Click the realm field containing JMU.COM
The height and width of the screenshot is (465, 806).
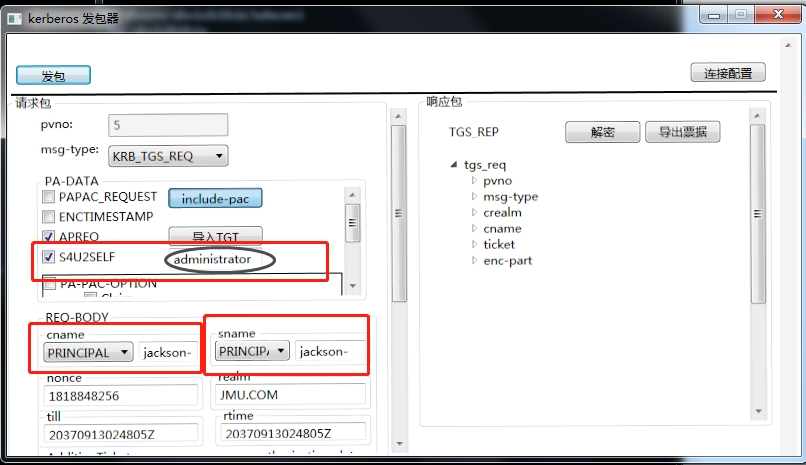click(288, 395)
